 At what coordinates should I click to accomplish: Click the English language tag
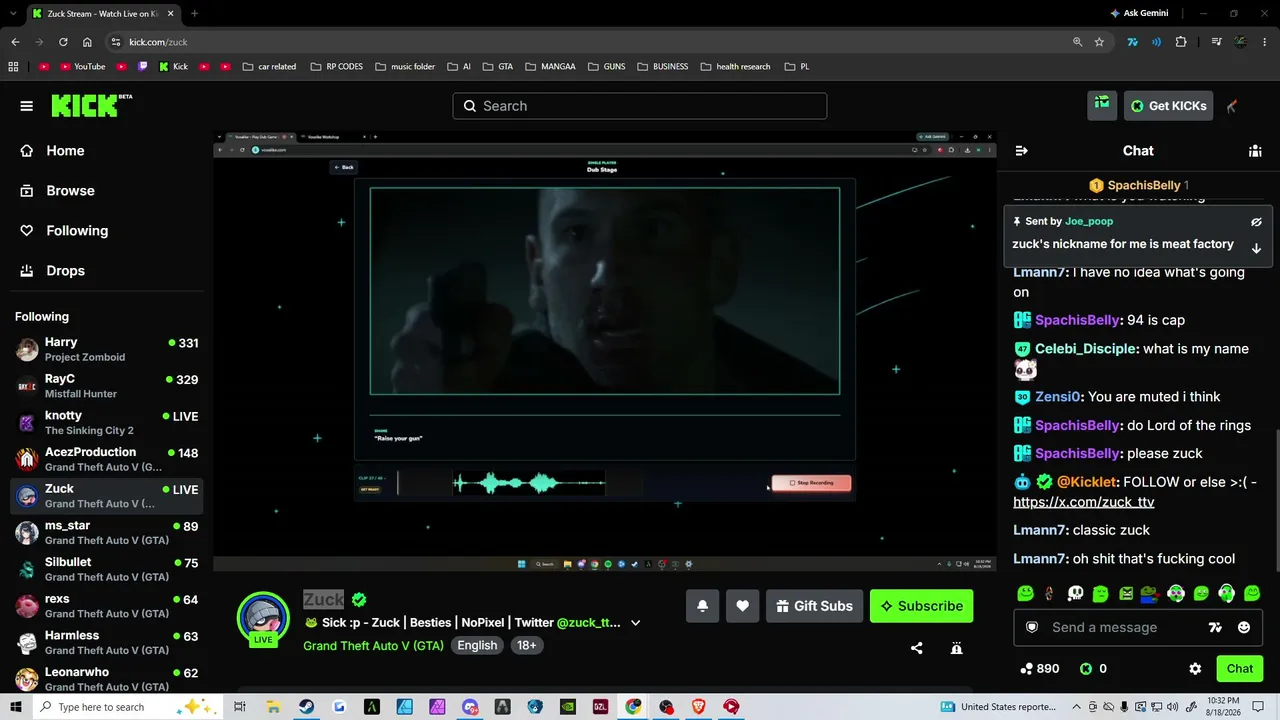(477, 645)
